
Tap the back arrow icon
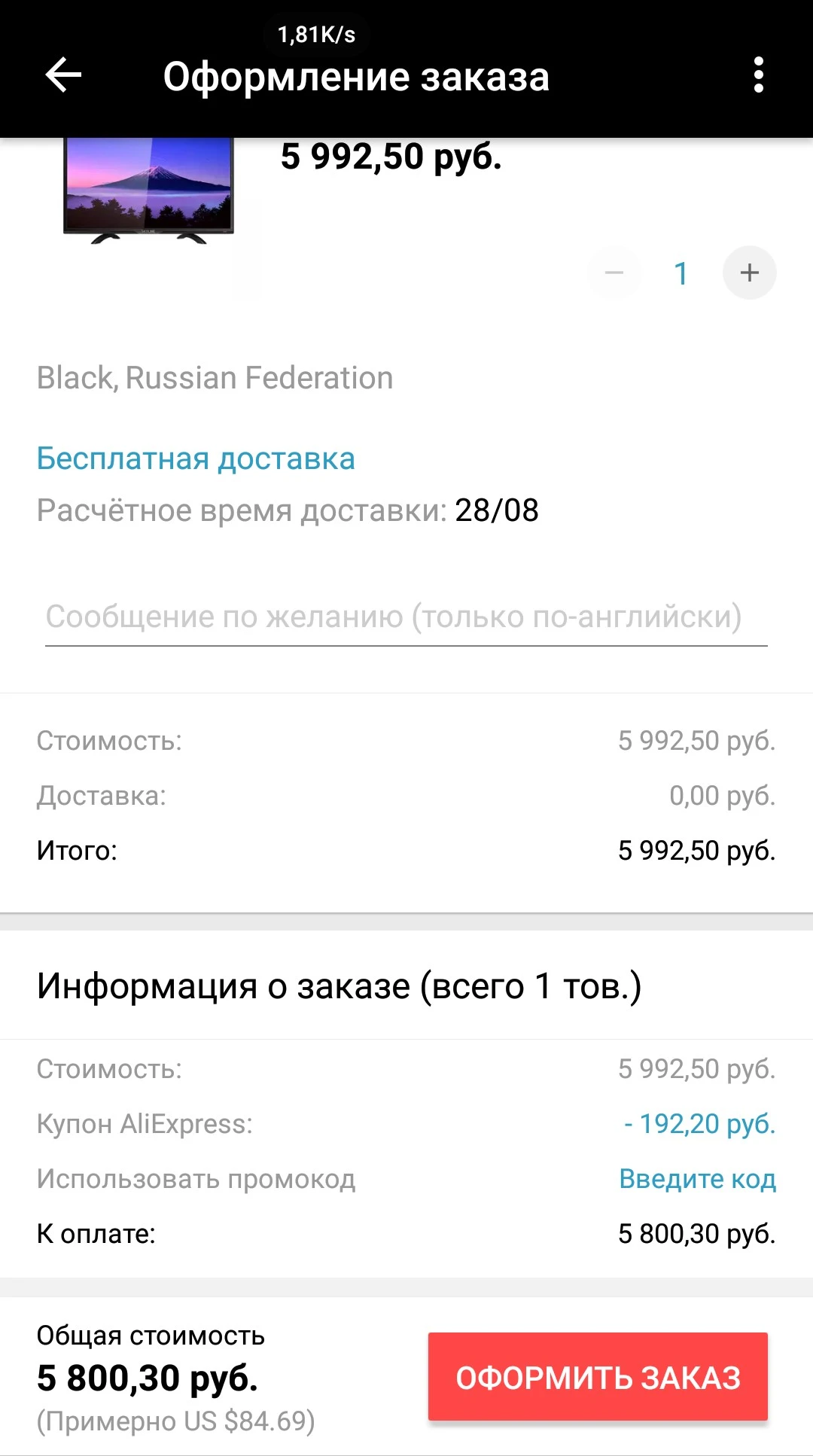coord(63,75)
